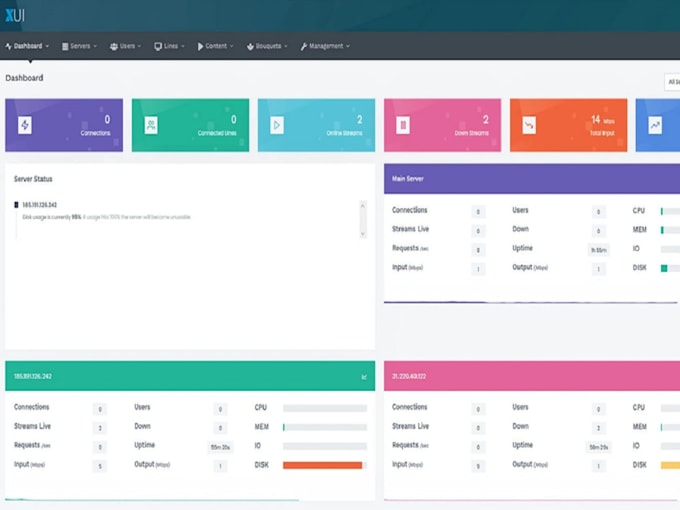This screenshot has width=680, height=510.
Task: Expand the Dashboard dropdown arrow
Action: [47, 46]
